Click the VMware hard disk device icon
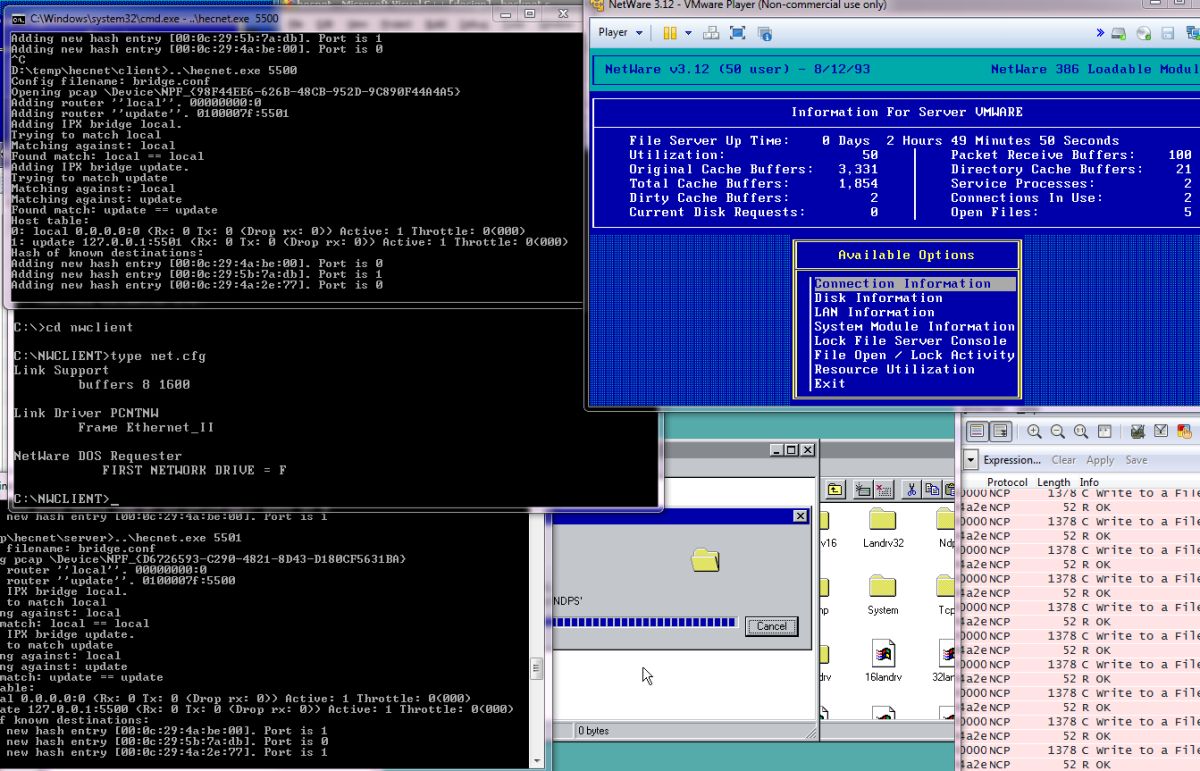 tap(1120, 34)
